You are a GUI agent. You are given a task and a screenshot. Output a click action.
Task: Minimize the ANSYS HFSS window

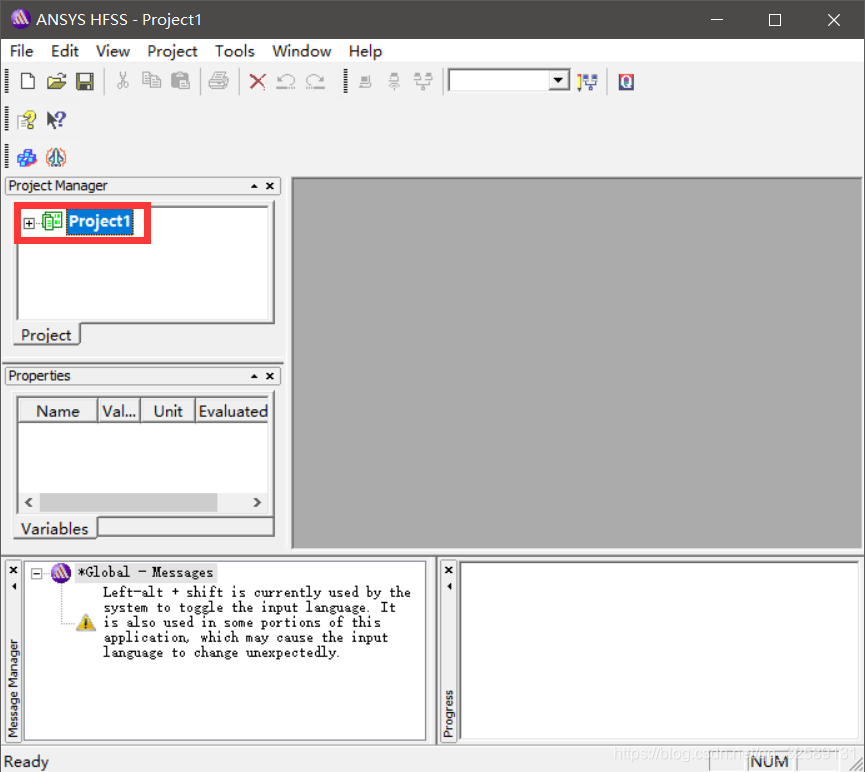717,20
